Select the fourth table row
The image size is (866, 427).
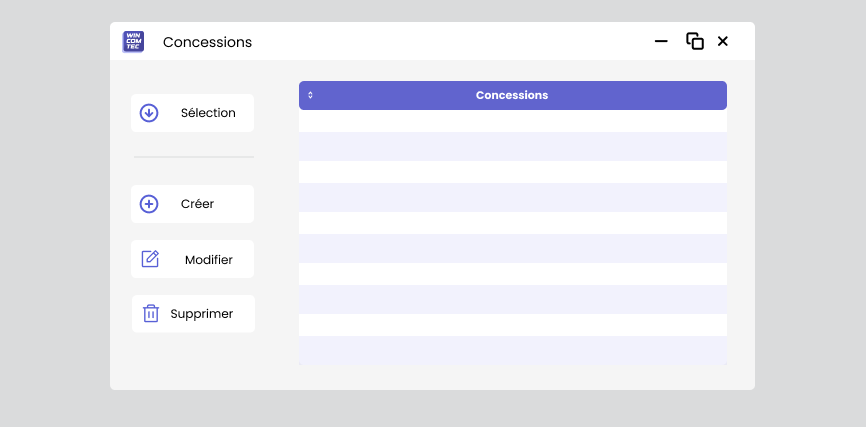(x=512, y=197)
